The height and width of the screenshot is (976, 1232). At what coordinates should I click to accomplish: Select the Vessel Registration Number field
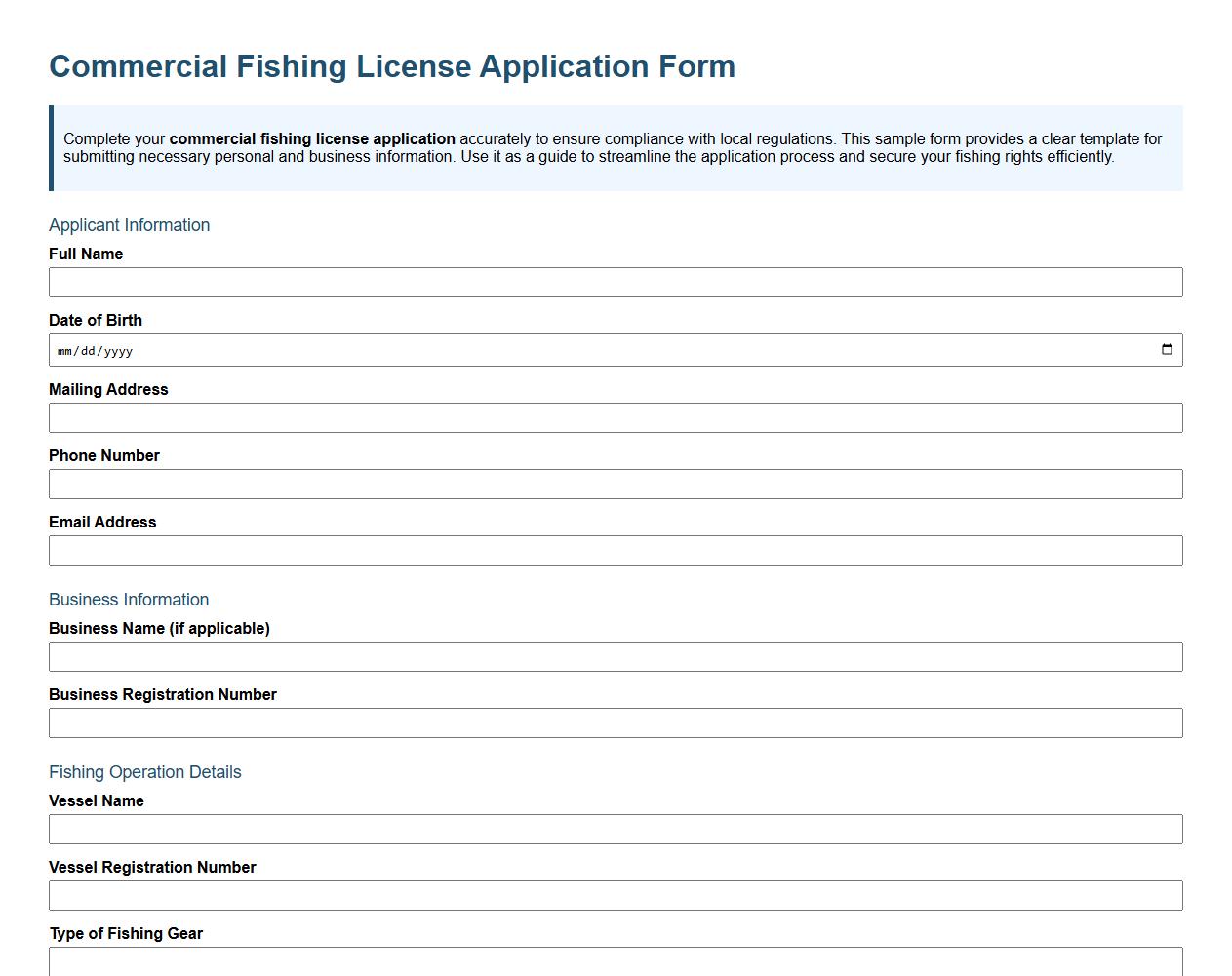[x=615, y=895]
